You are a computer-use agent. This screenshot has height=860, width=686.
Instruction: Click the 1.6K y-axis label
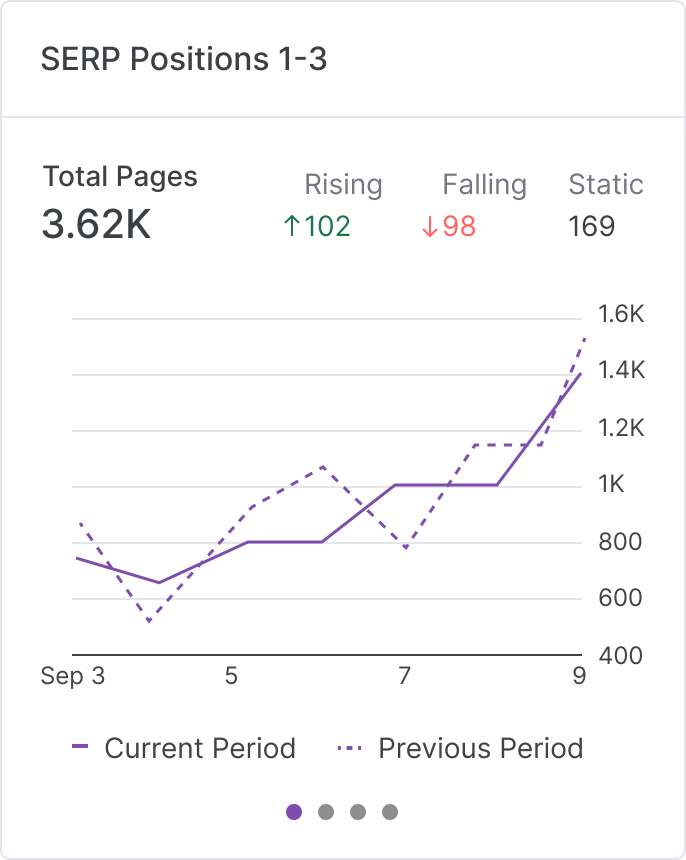(622, 313)
